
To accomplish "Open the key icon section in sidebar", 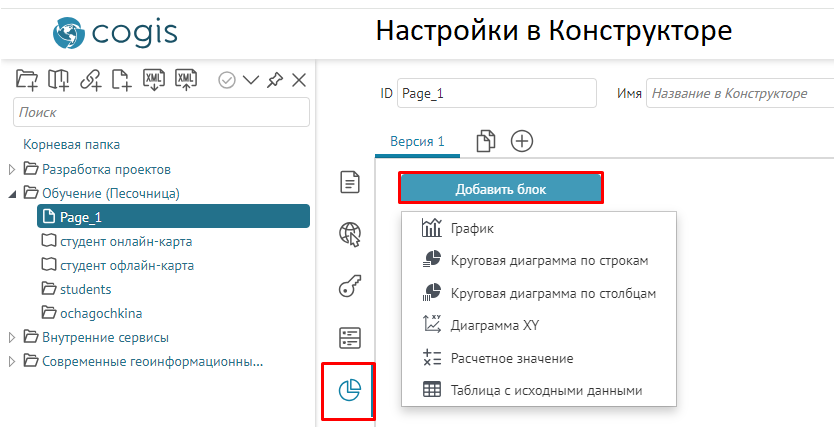I will (x=349, y=286).
